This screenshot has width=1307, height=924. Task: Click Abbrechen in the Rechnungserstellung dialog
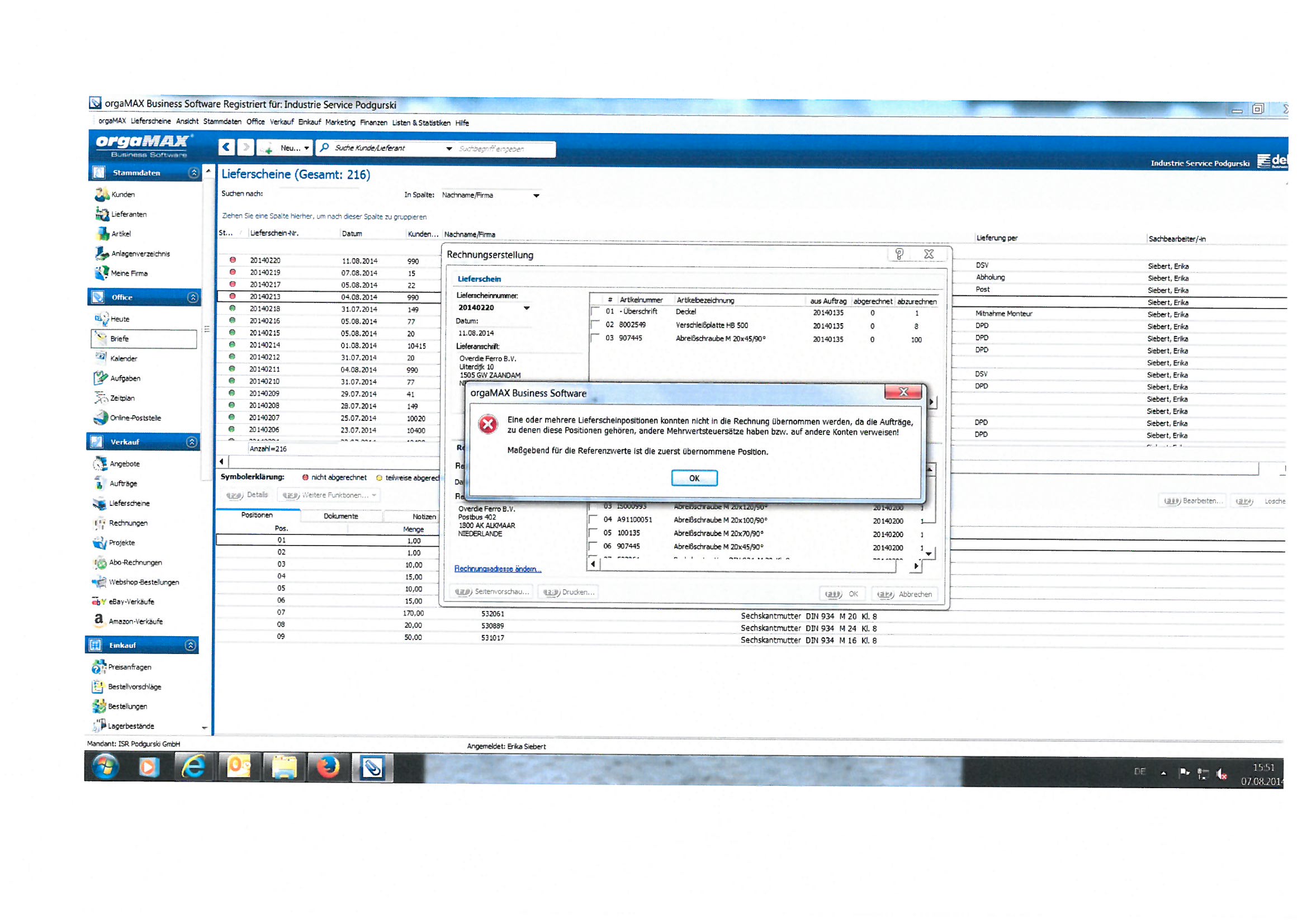[905, 595]
